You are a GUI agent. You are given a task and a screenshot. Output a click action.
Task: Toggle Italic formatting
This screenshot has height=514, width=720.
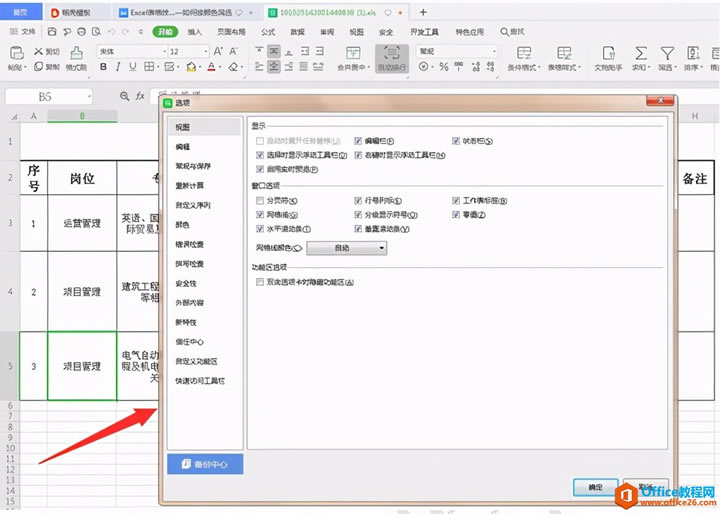pos(118,67)
